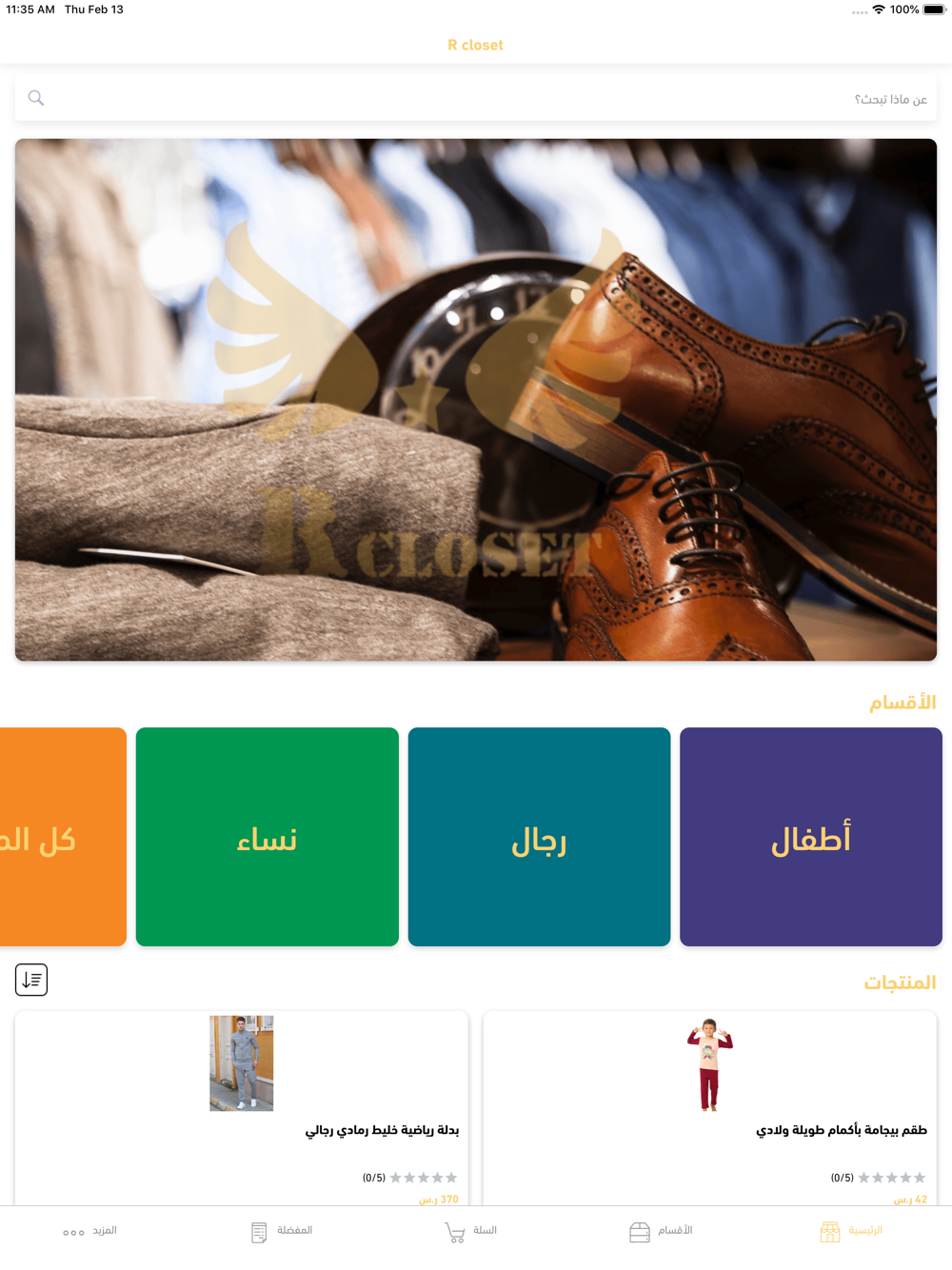952x1270 pixels.
Task: Open the grey tracksuit product thumbnail
Action: [242, 1062]
